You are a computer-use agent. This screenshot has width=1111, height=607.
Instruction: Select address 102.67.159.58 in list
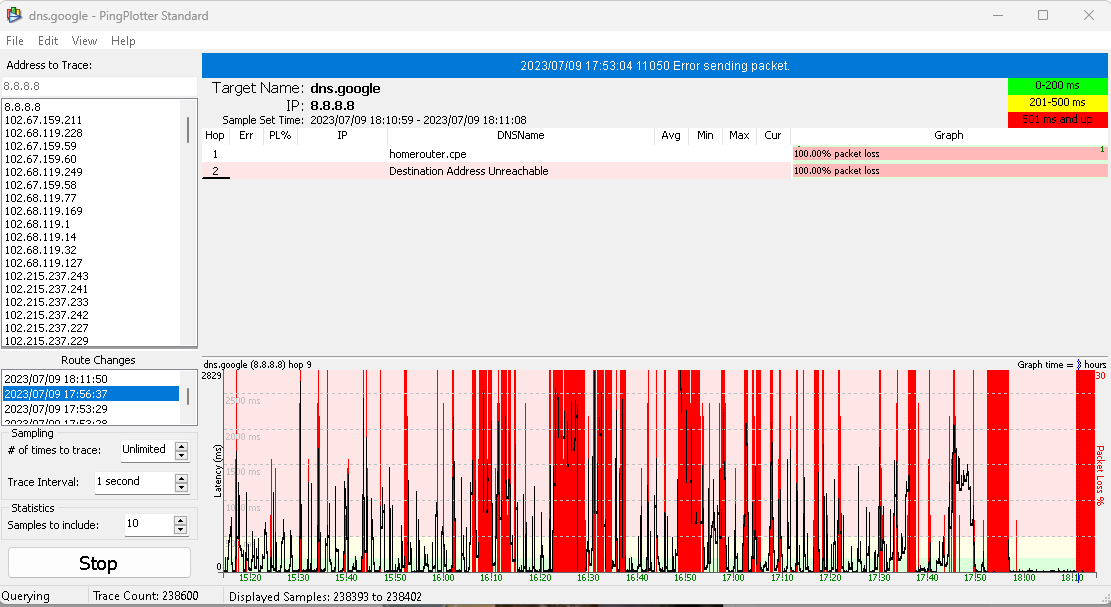point(40,185)
